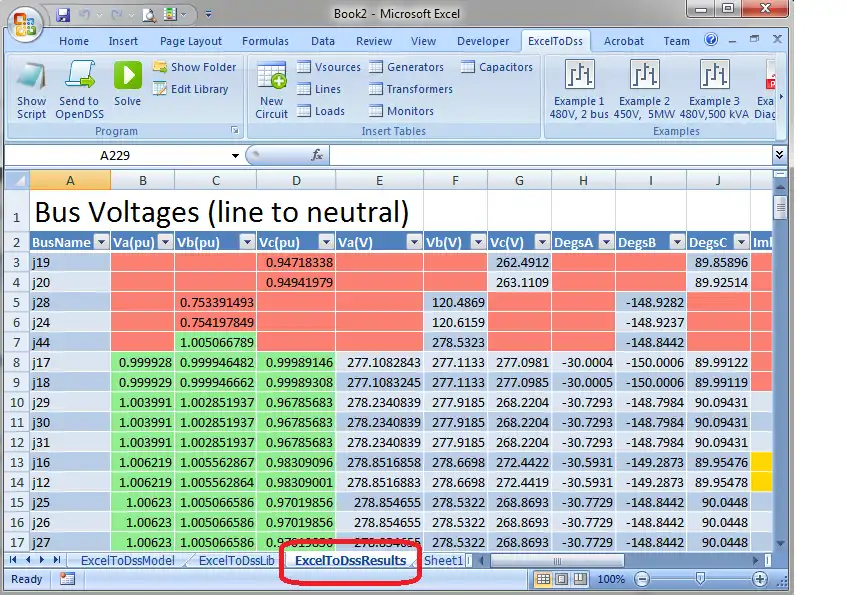This screenshot has height=595, width=846.
Task: Open the Vb(pu) column filter dropdown
Action: 247,242
